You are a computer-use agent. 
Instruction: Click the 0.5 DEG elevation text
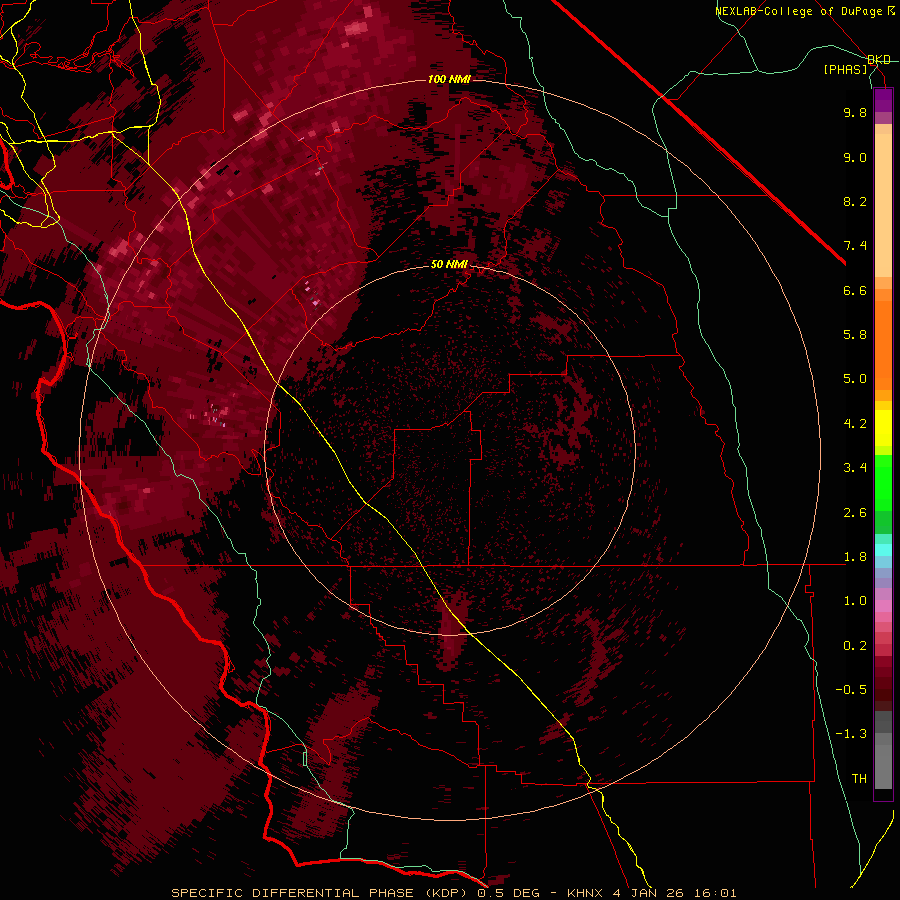(509, 893)
